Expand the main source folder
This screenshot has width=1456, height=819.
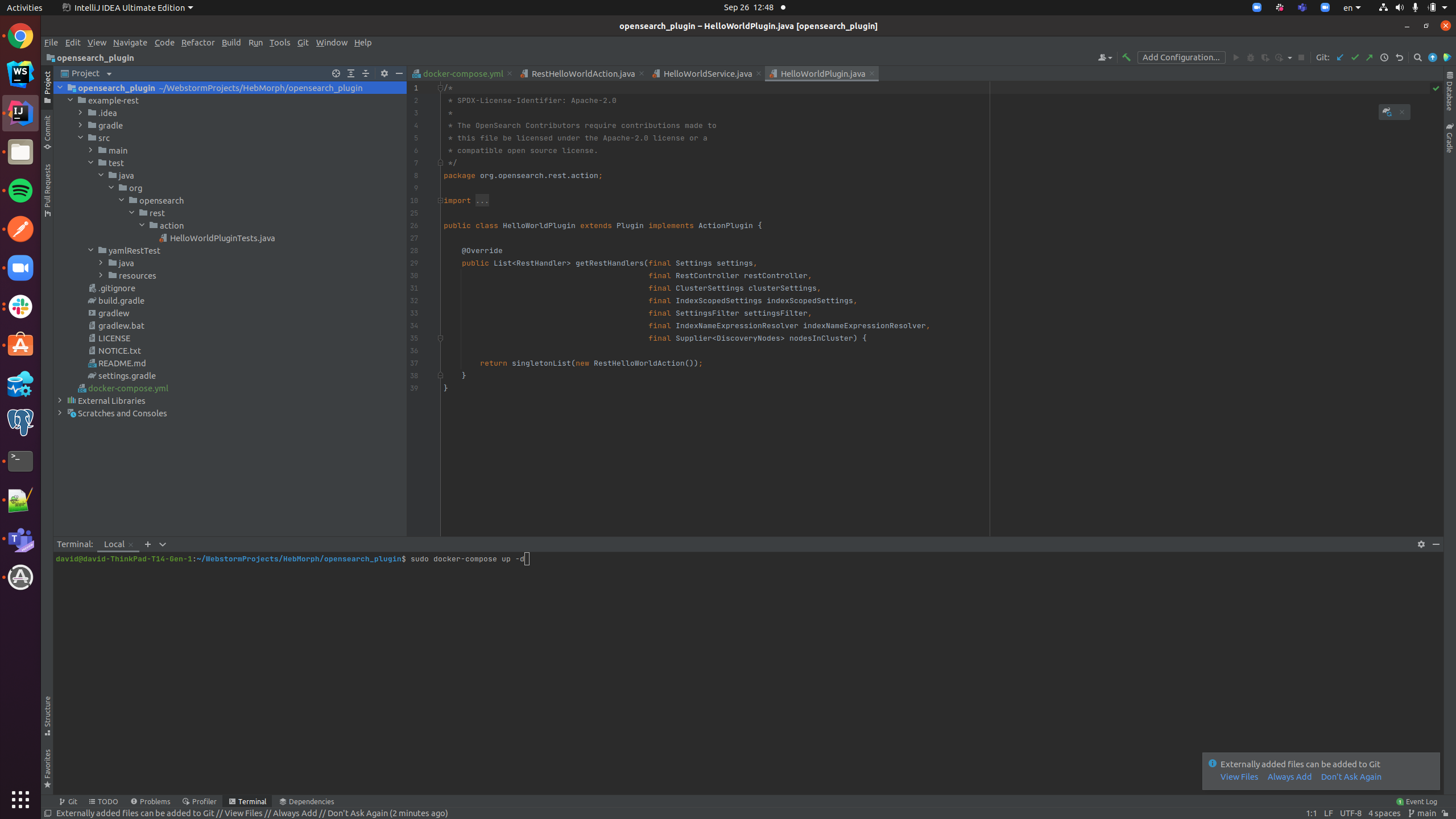[x=90, y=150]
